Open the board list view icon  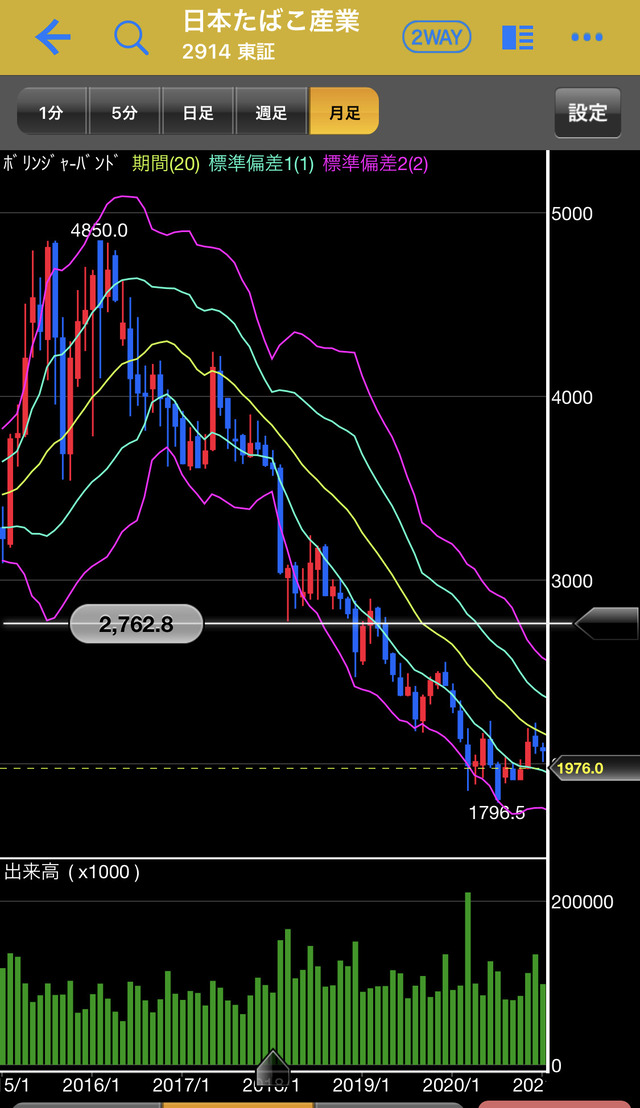518,37
